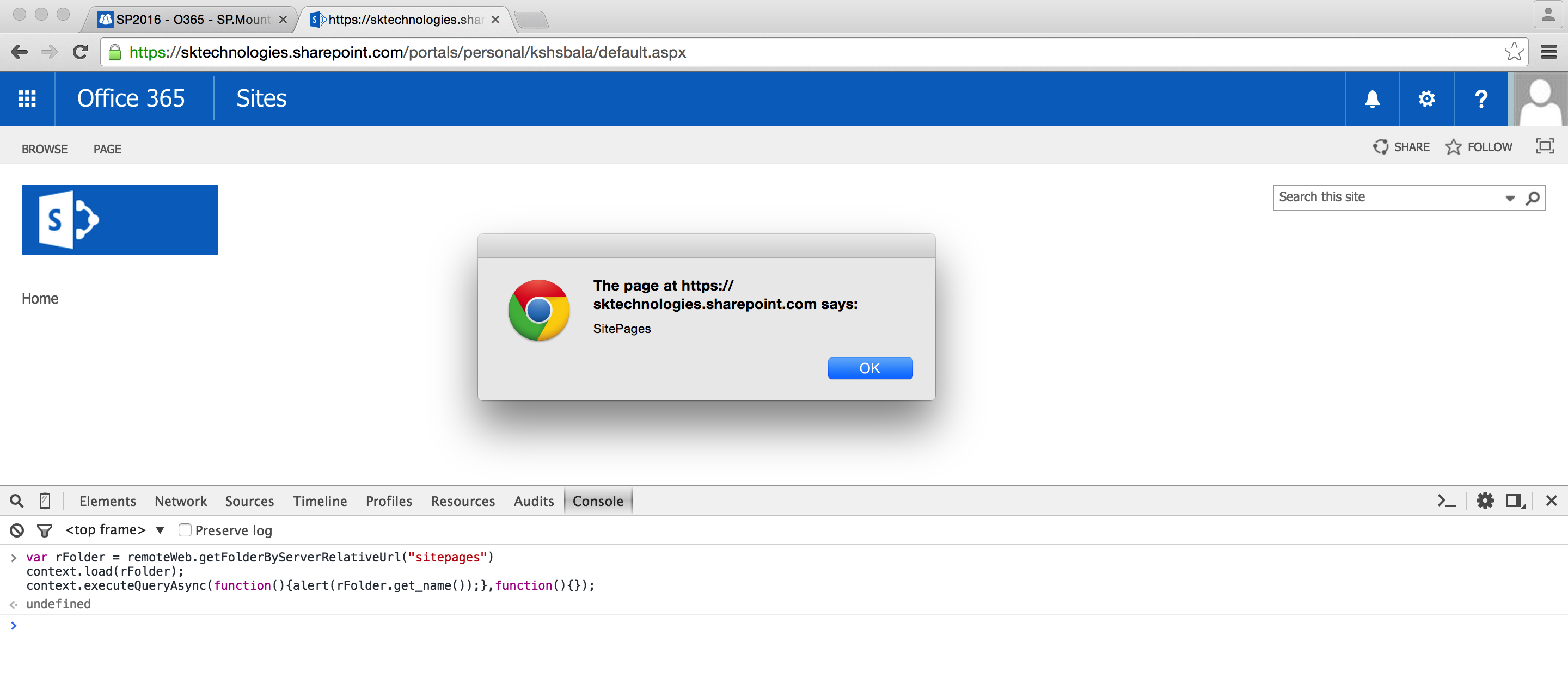Close the DevTools panel
1568x679 pixels.
click(x=1551, y=501)
